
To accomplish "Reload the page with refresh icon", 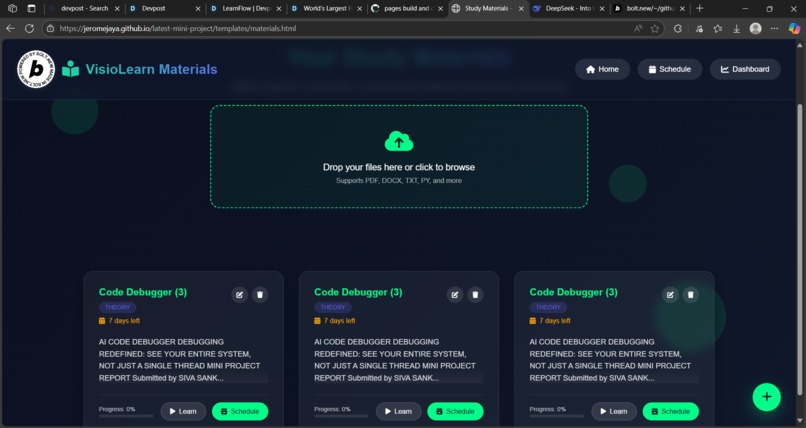I will pos(29,28).
